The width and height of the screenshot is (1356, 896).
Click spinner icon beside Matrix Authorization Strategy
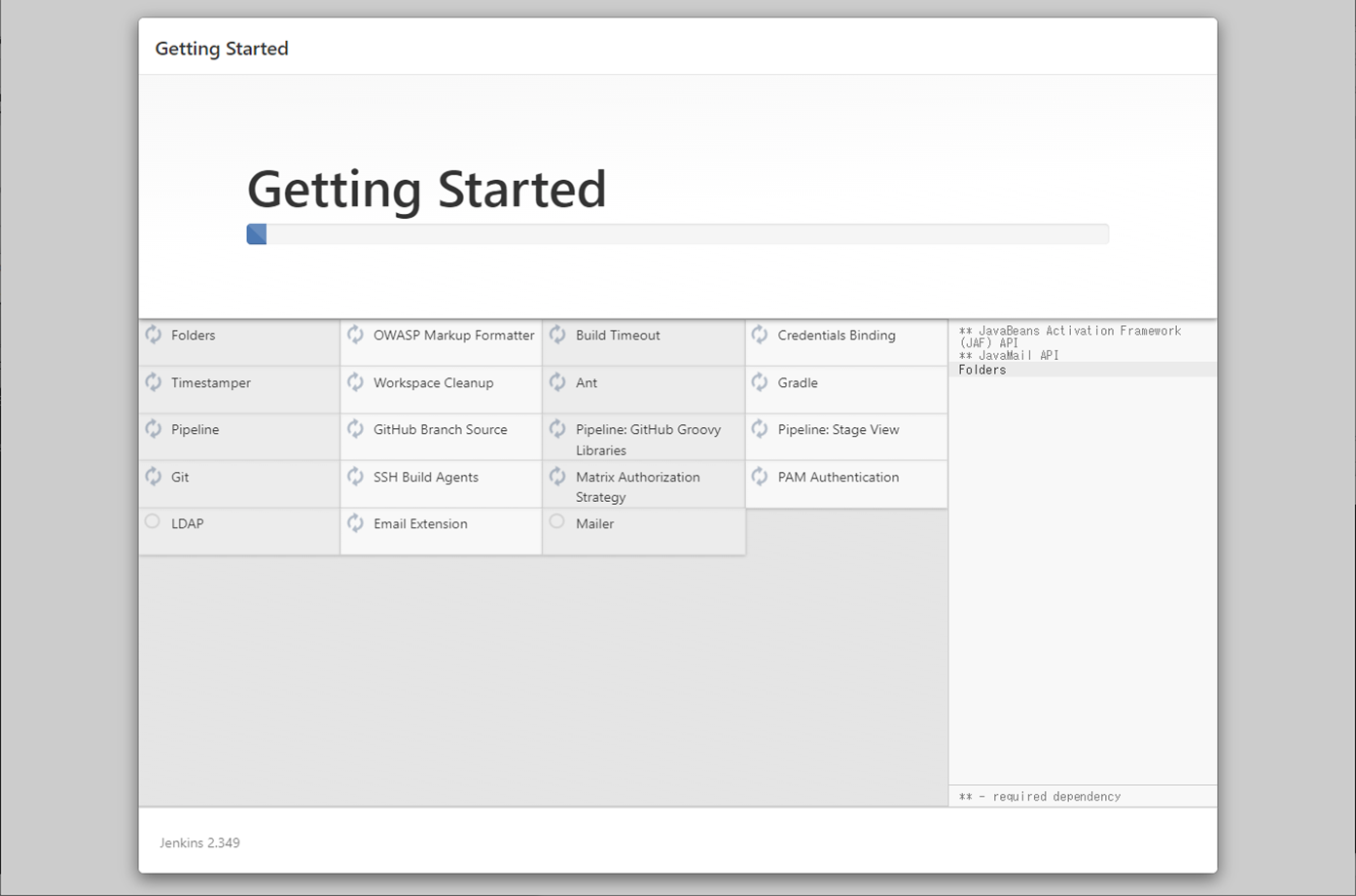[558, 477]
